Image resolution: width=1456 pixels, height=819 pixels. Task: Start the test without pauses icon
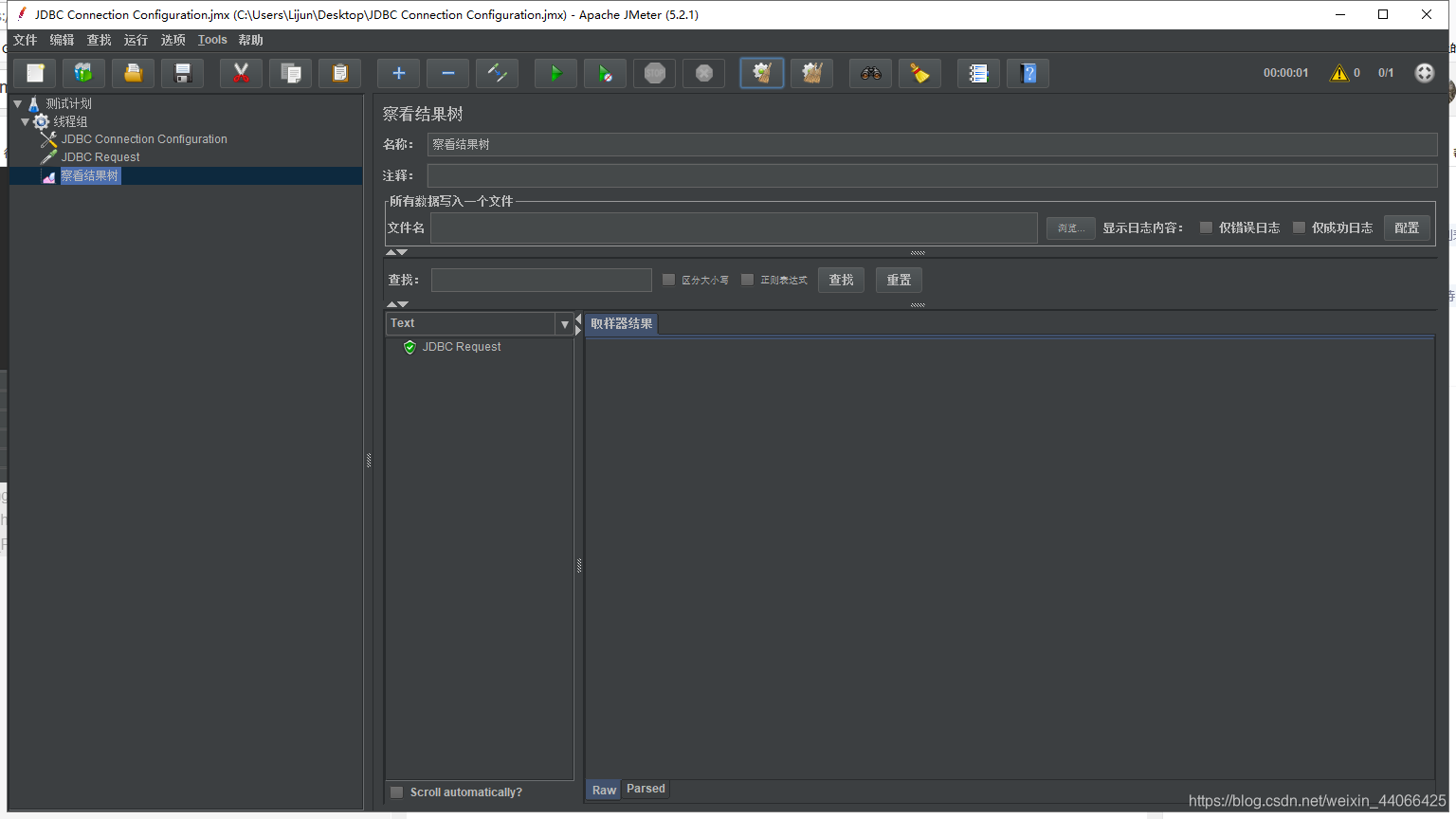[606, 73]
